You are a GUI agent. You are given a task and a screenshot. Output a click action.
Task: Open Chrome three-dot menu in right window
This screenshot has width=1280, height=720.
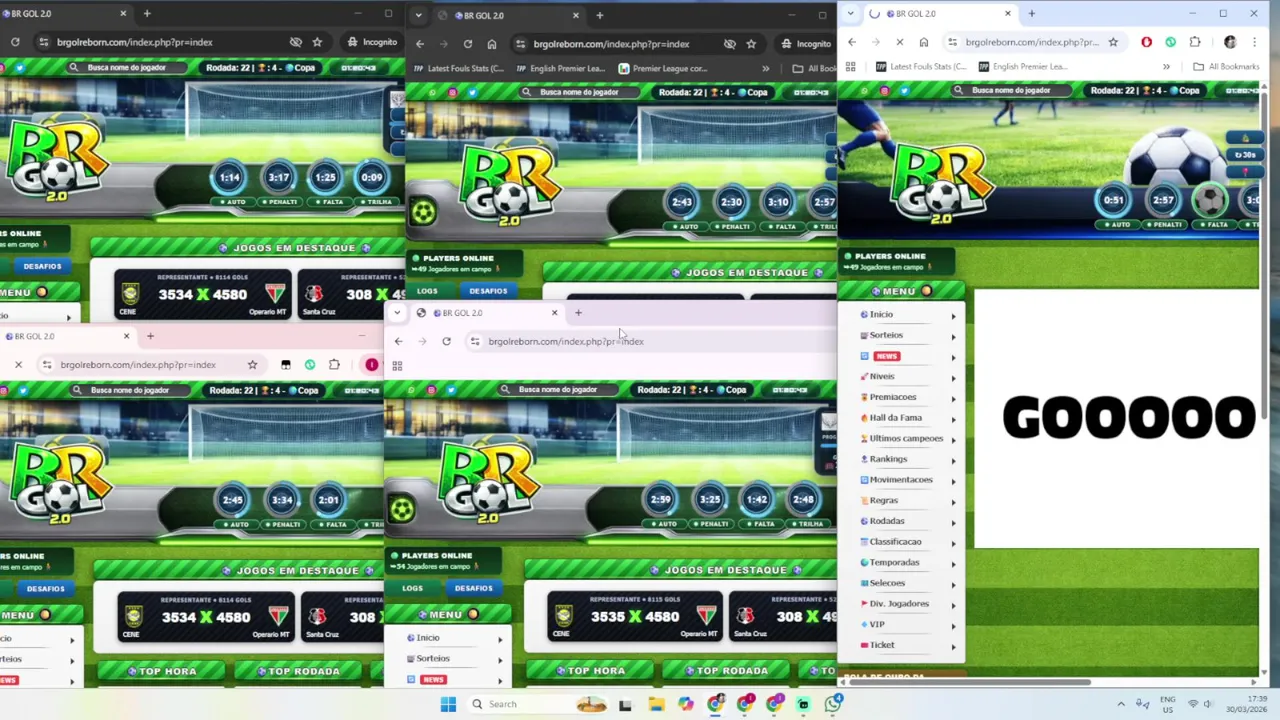(1254, 42)
